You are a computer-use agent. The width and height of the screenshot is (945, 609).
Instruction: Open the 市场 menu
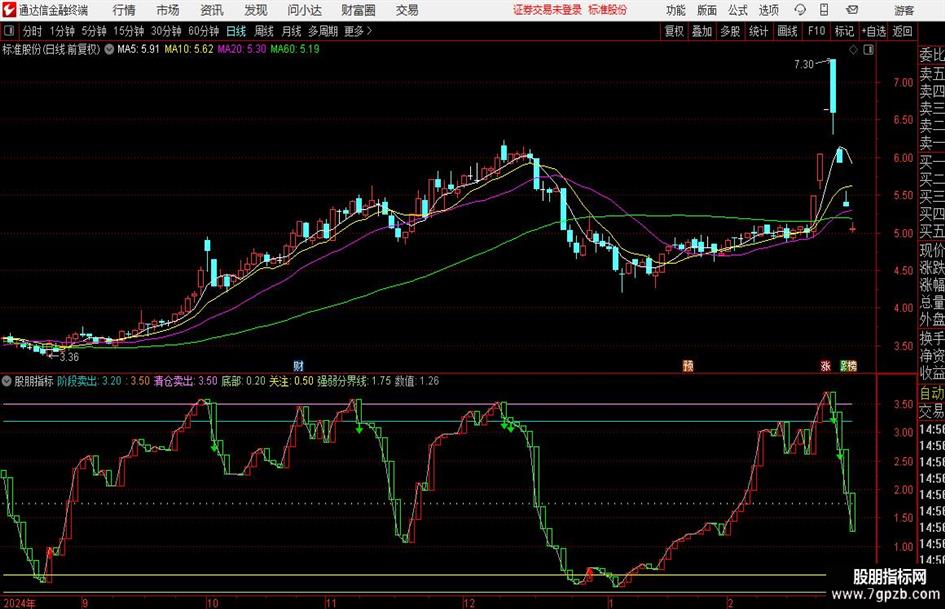168,10
